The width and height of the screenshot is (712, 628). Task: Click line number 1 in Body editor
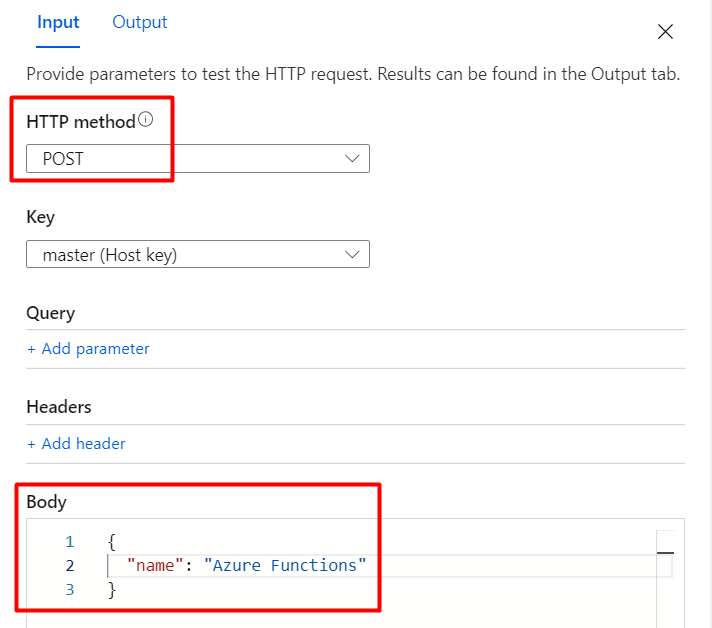pos(70,542)
